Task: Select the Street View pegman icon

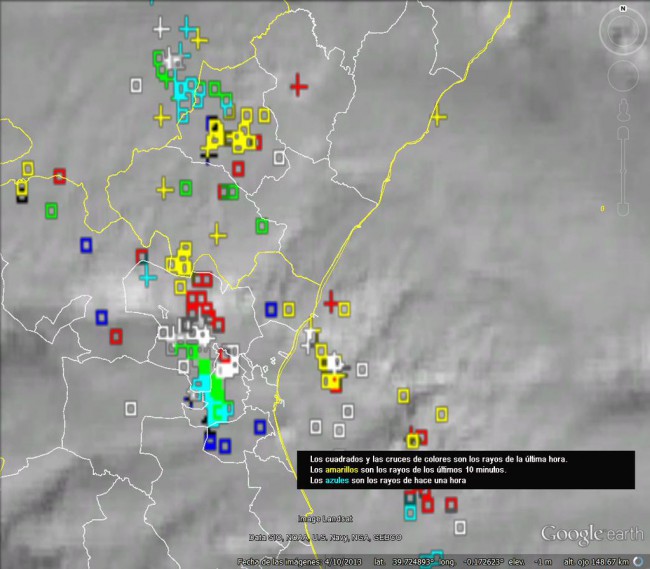Action: 623,109
